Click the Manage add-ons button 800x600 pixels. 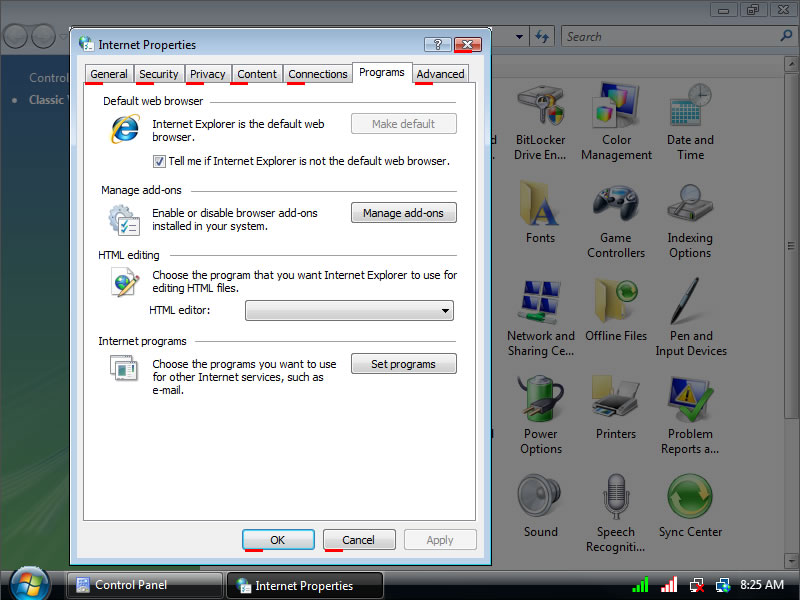click(x=404, y=213)
